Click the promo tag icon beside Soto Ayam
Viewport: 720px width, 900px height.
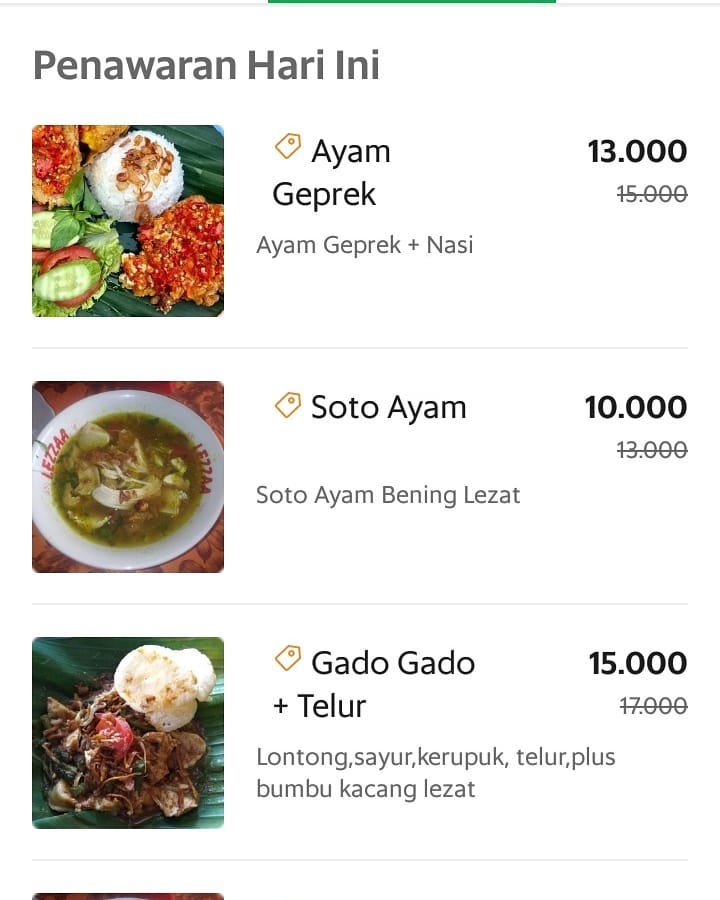point(288,405)
